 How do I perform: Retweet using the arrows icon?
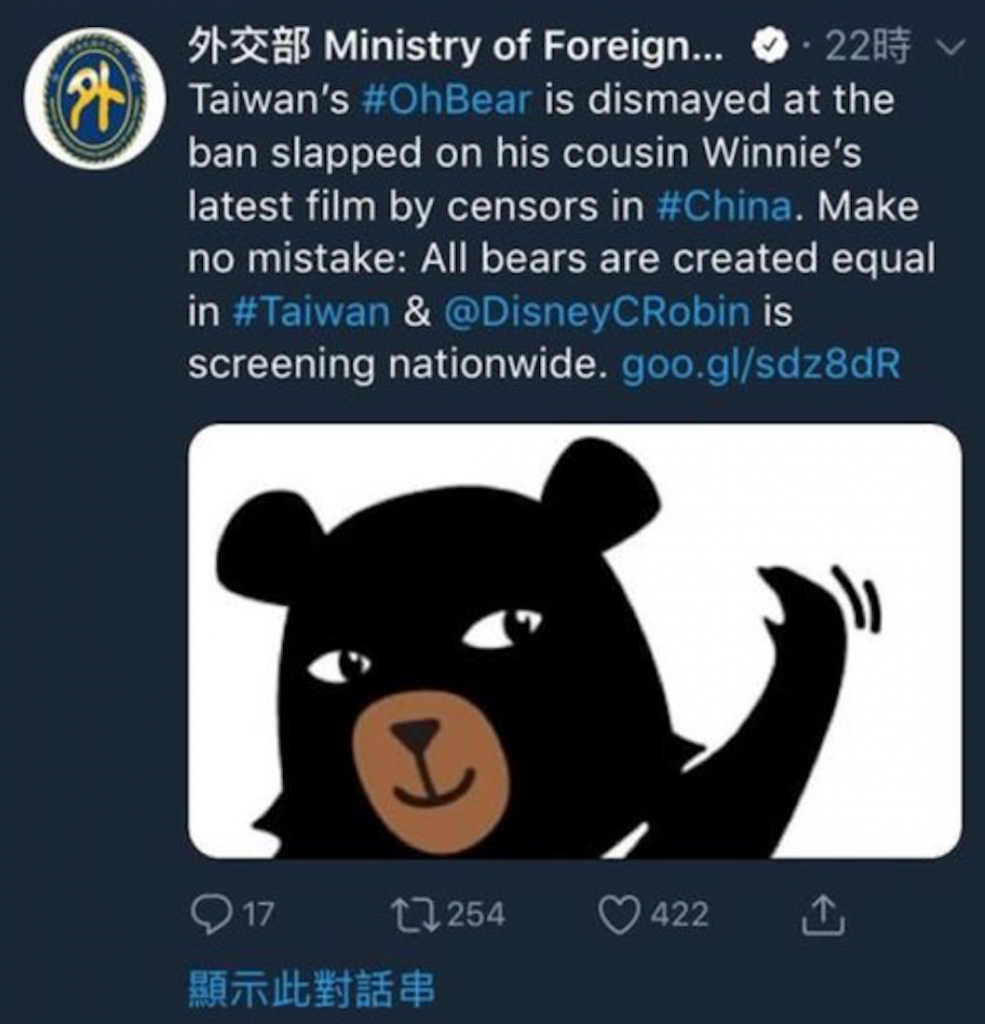[x=414, y=914]
